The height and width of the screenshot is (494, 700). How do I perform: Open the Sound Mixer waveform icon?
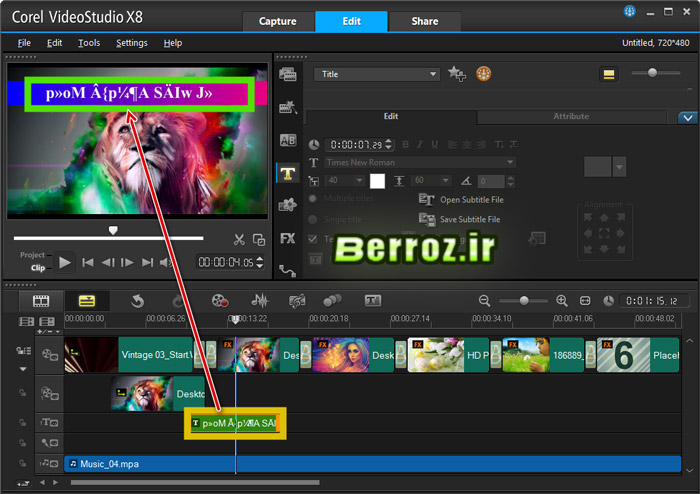259,300
